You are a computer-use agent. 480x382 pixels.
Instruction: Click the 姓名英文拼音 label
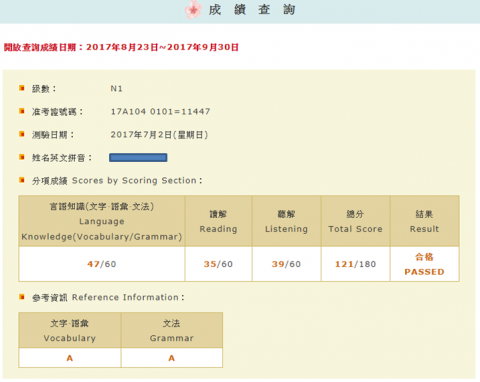(62, 158)
